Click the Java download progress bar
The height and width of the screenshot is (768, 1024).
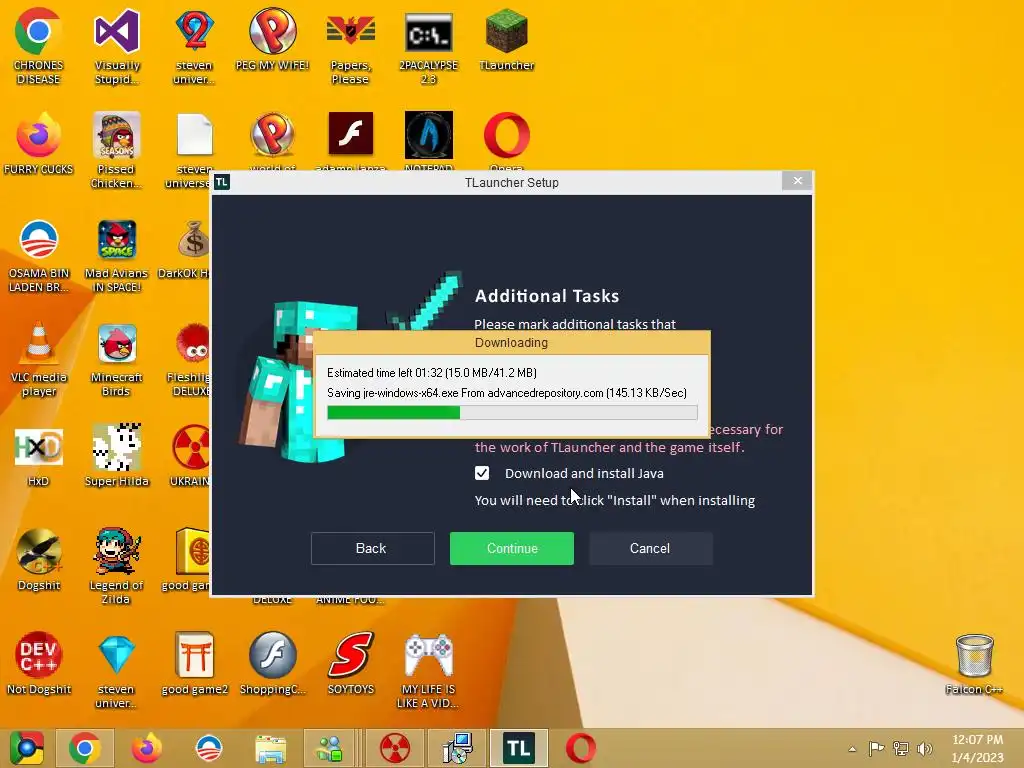pos(512,412)
